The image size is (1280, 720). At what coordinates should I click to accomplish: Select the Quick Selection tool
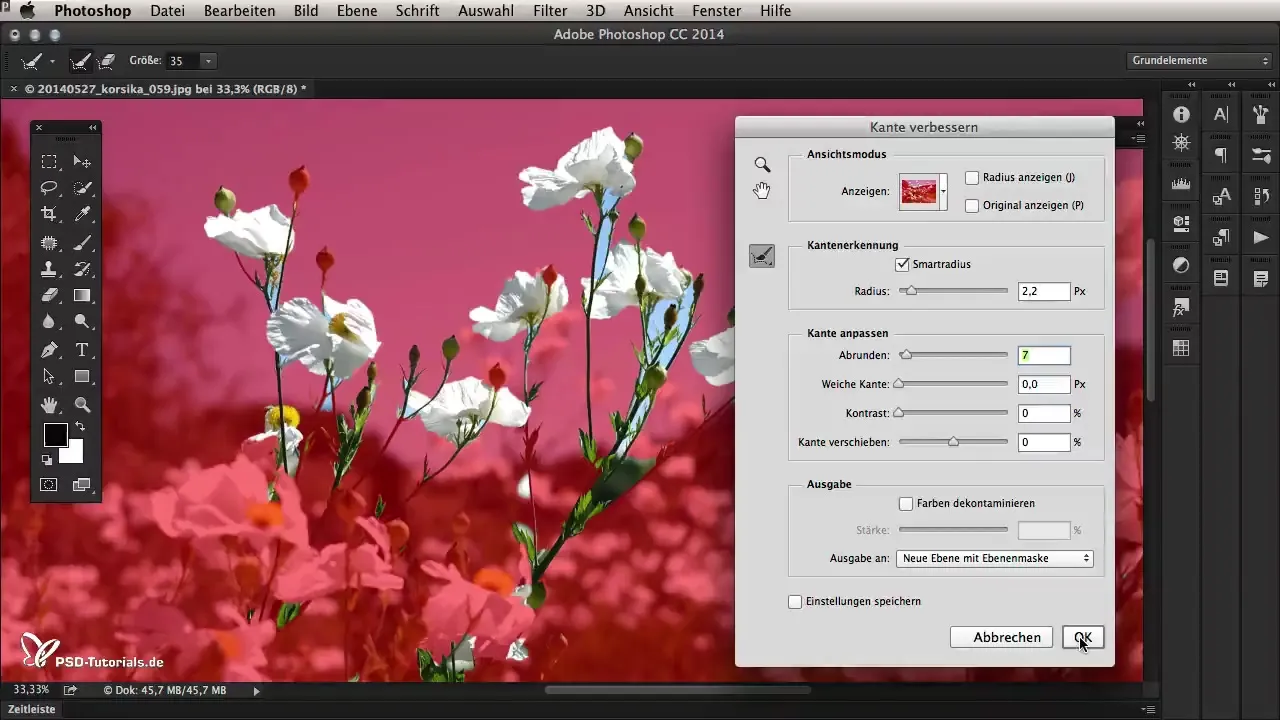point(83,187)
